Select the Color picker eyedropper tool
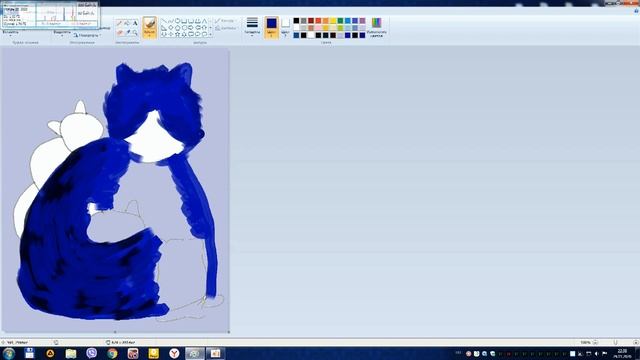The height and width of the screenshot is (360, 640). tap(128, 32)
